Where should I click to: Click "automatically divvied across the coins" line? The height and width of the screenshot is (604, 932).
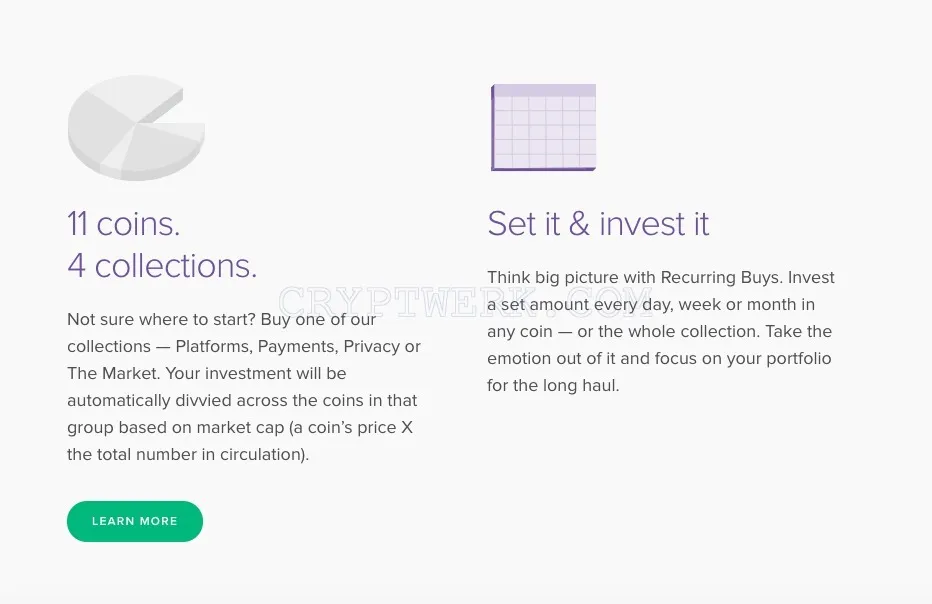tap(243, 401)
